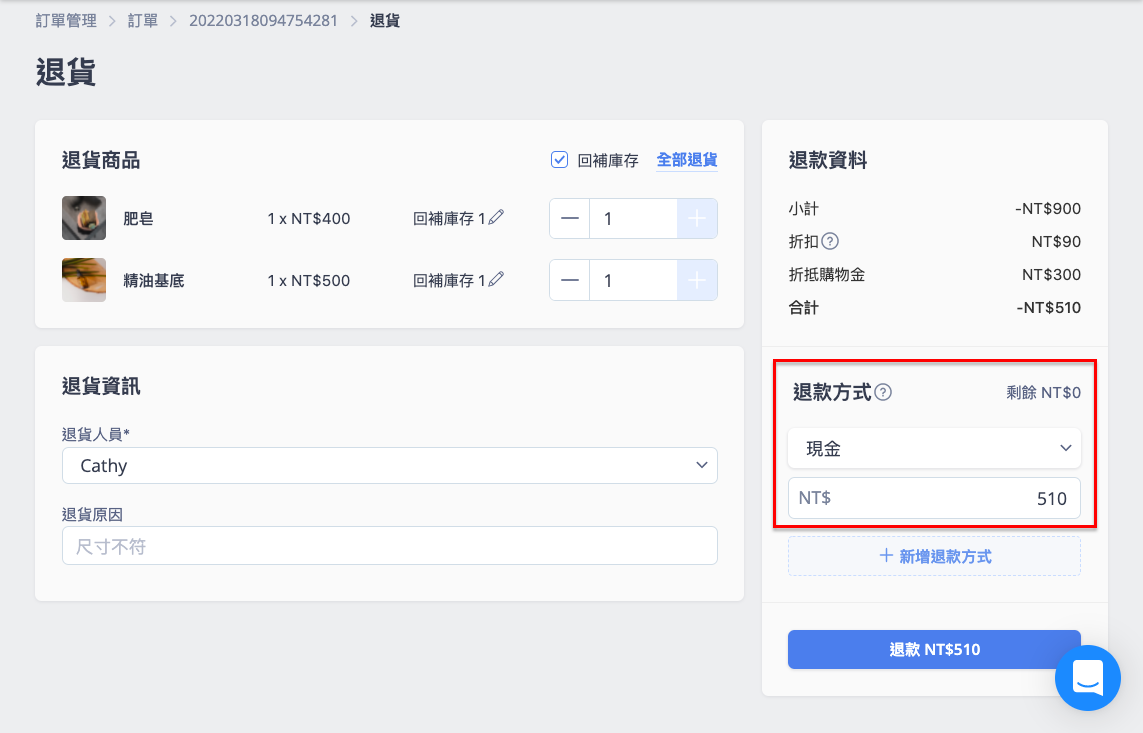Click the 合計 -NT$510 amount

[1048, 307]
